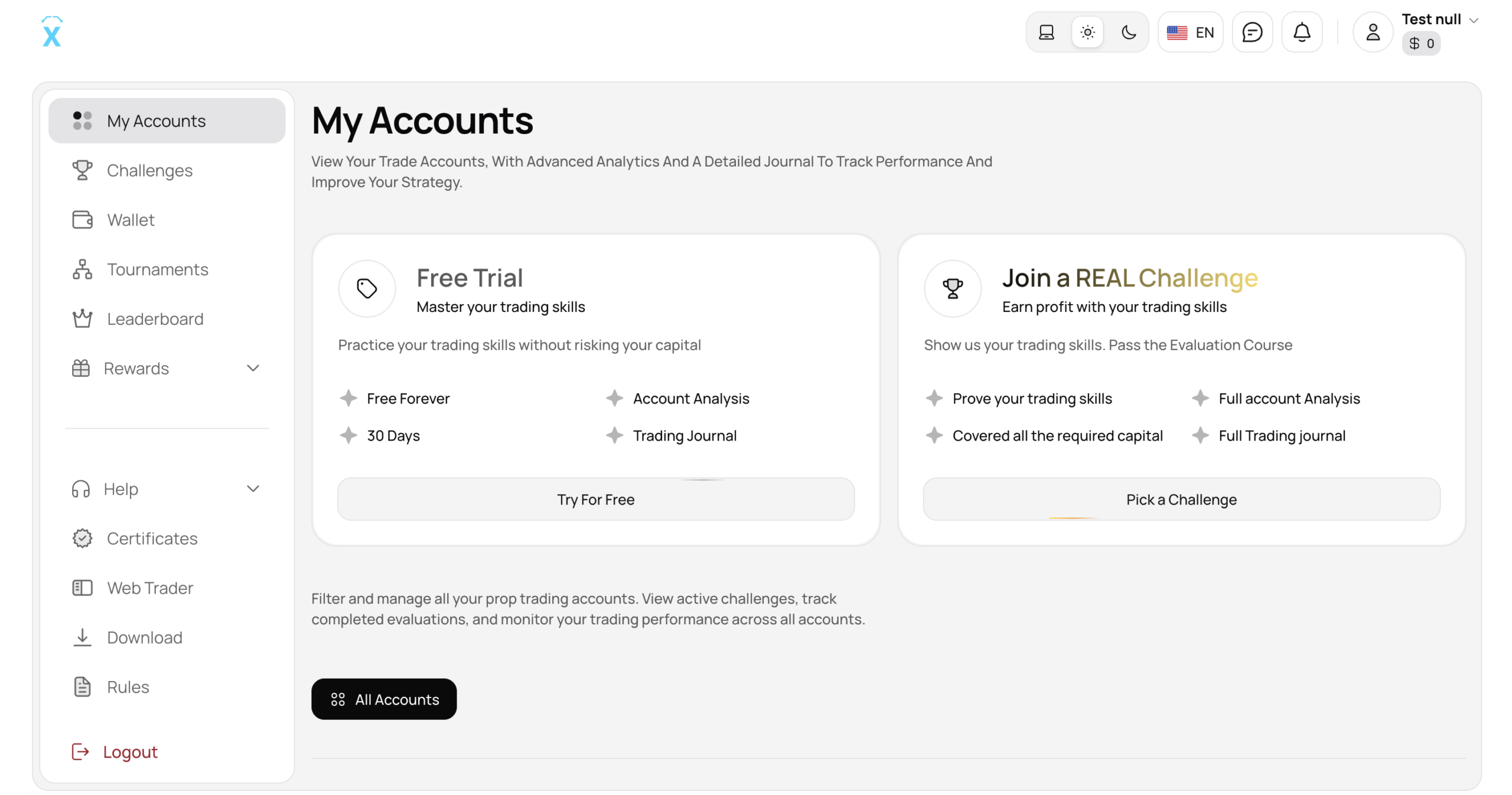Click the sparkle icon beside Full Trading journal
Viewport: 1512px width, 795px height.
(x=1201, y=435)
